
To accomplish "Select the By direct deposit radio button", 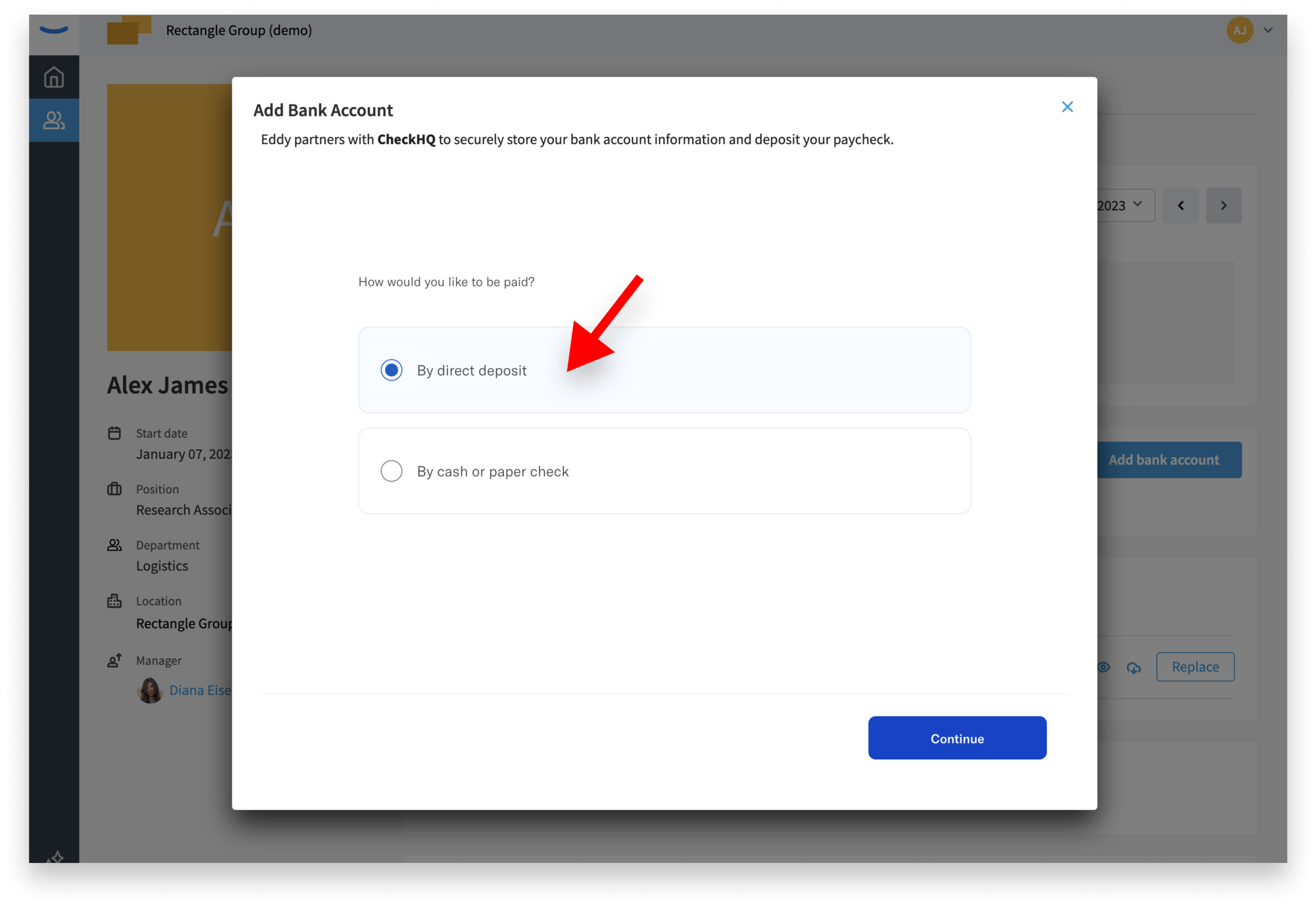I will tap(391, 370).
